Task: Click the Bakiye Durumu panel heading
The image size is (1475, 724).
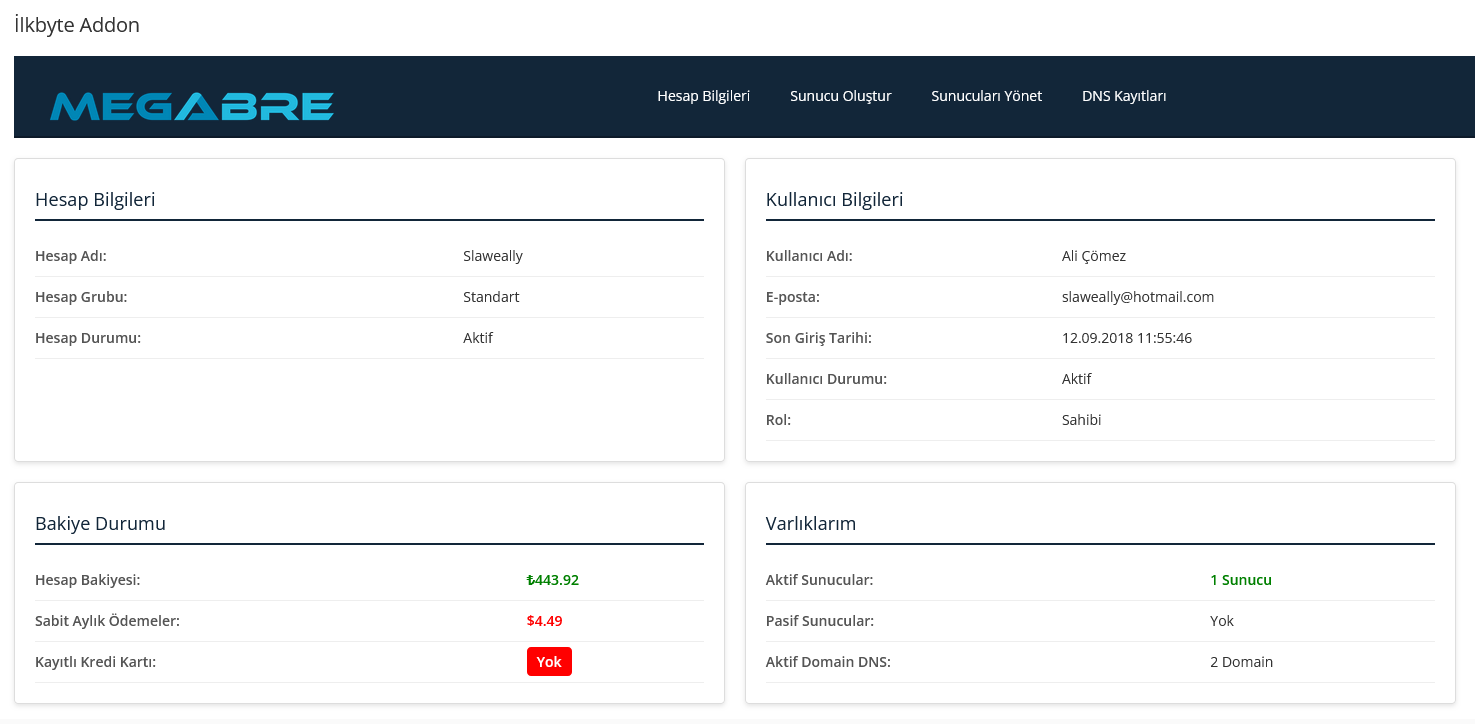Action: [x=100, y=523]
